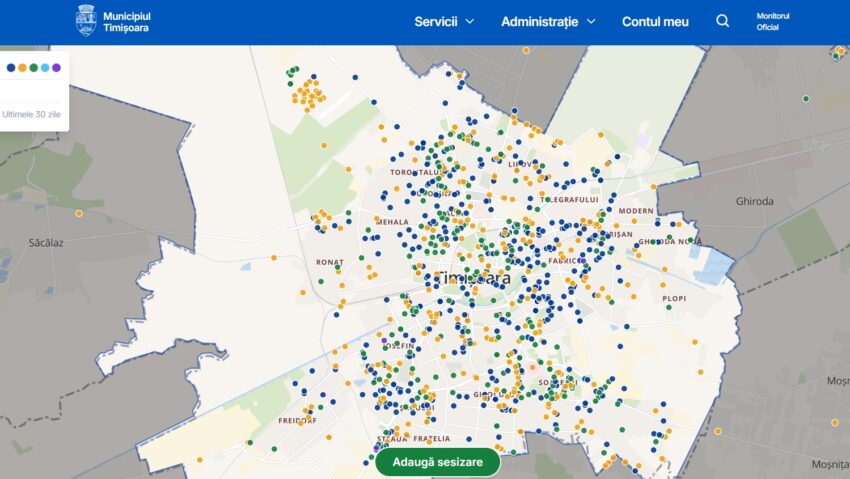850x479 pixels.
Task: Select the orange legend dot
Action: 22,68
